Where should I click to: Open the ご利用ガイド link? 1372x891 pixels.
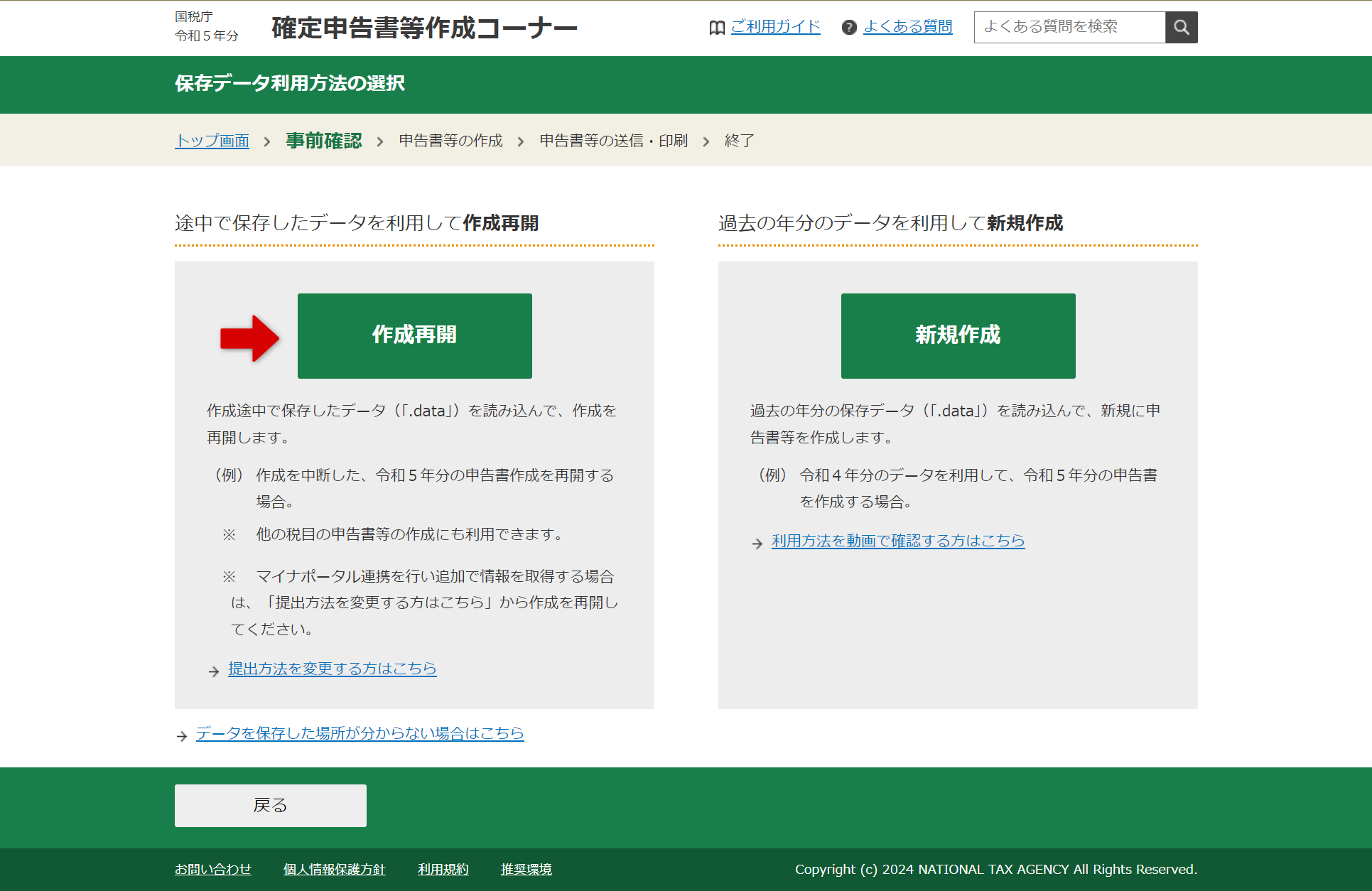(x=775, y=27)
